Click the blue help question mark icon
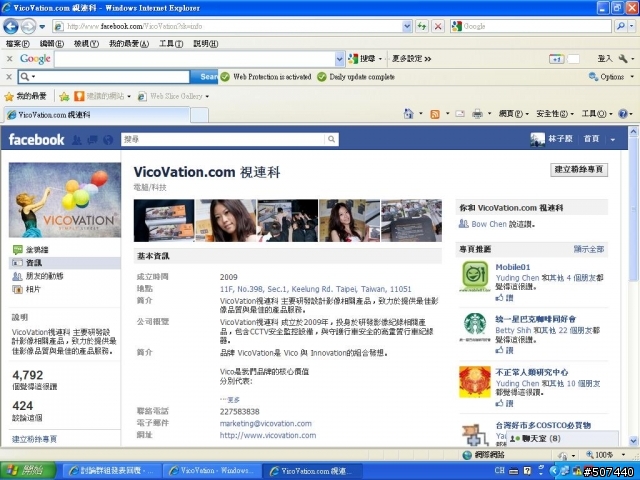The image size is (640, 480). (623, 114)
